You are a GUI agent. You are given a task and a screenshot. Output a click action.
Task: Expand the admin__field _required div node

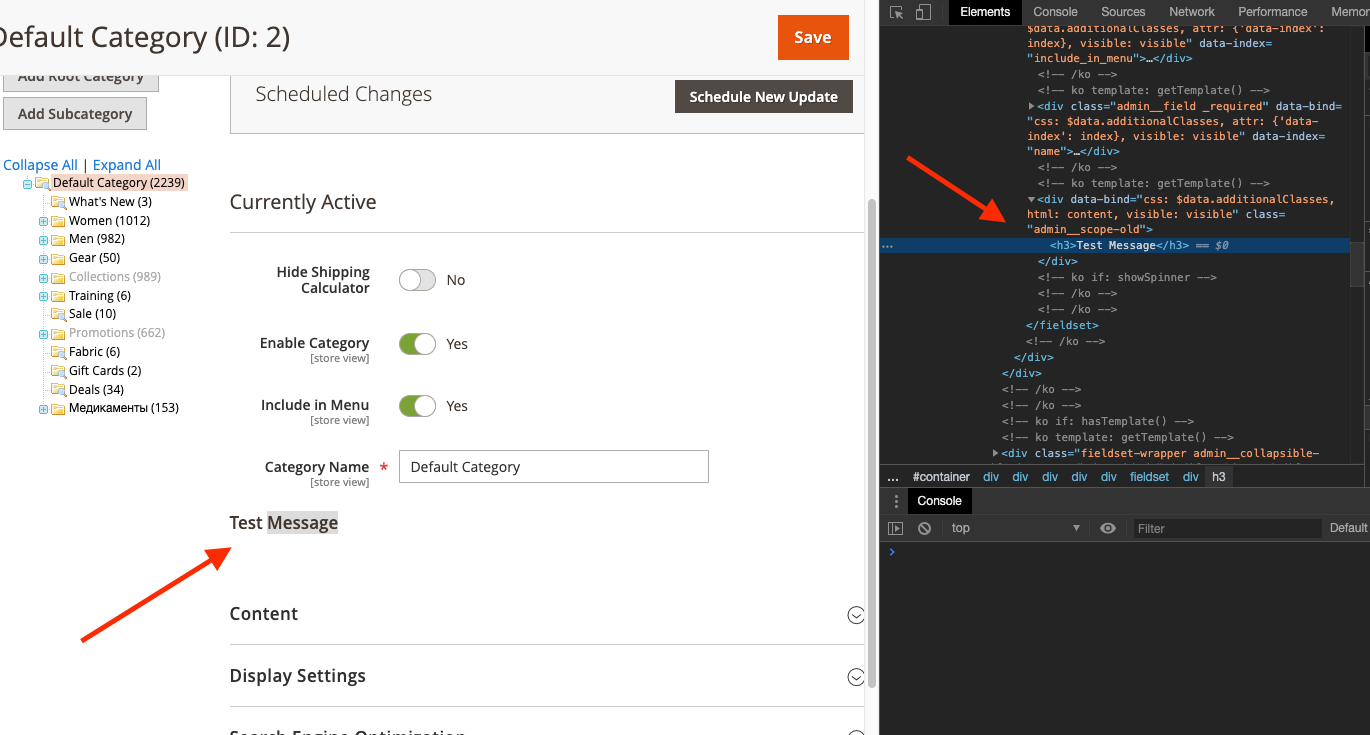[1032, 106]
